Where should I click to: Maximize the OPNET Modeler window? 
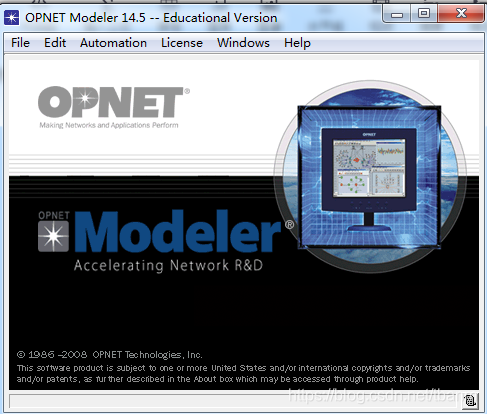(424, 14)
